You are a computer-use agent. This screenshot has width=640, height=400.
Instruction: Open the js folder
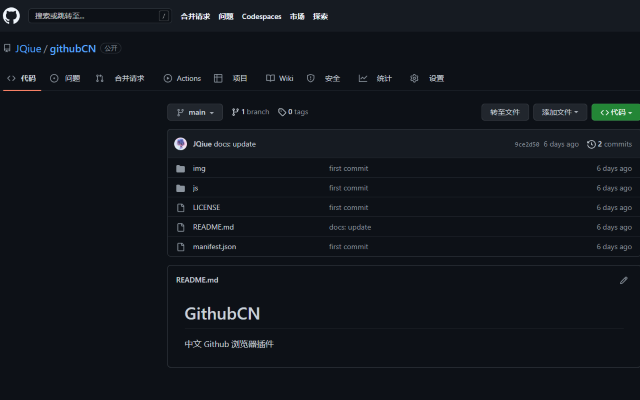195,188
